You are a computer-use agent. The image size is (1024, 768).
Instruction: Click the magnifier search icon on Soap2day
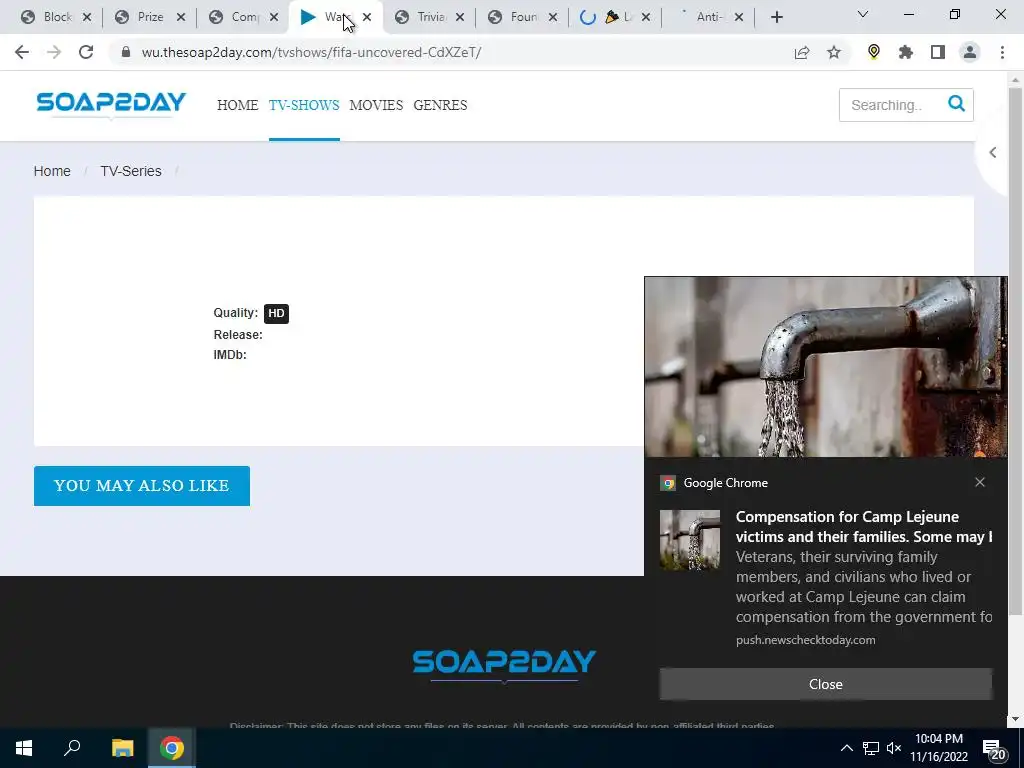tap(956, 104)
